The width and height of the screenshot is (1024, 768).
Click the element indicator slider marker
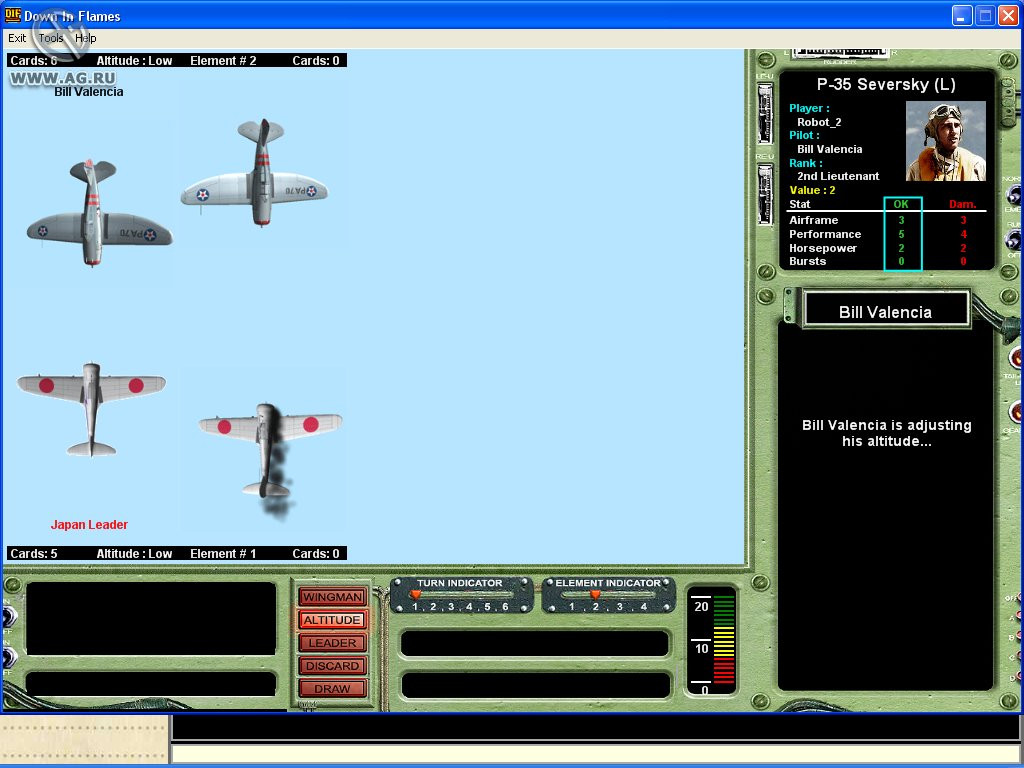tap(595, 594)
